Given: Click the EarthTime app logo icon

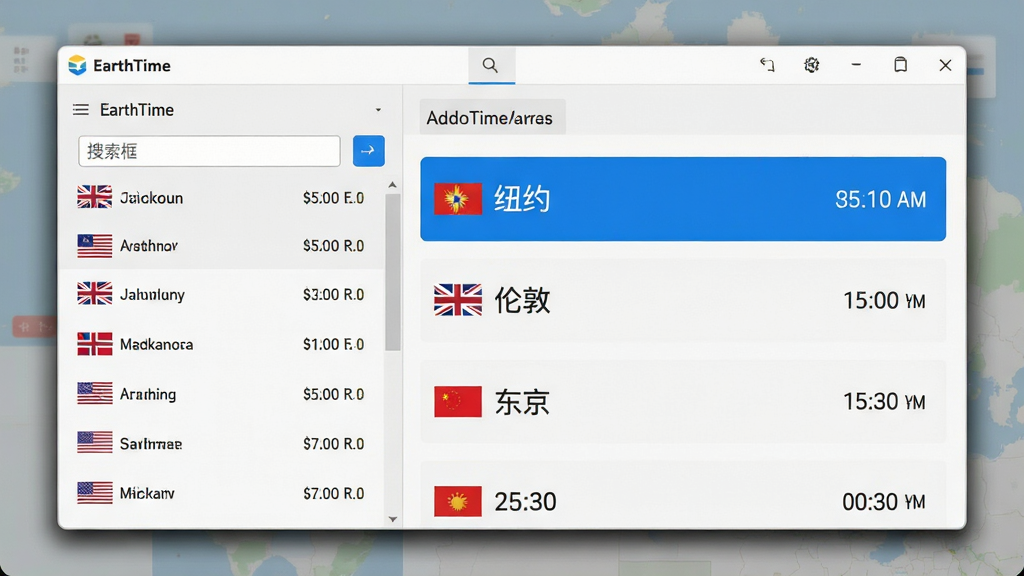Looking at the screenshot, I should (x=77, y=65).
